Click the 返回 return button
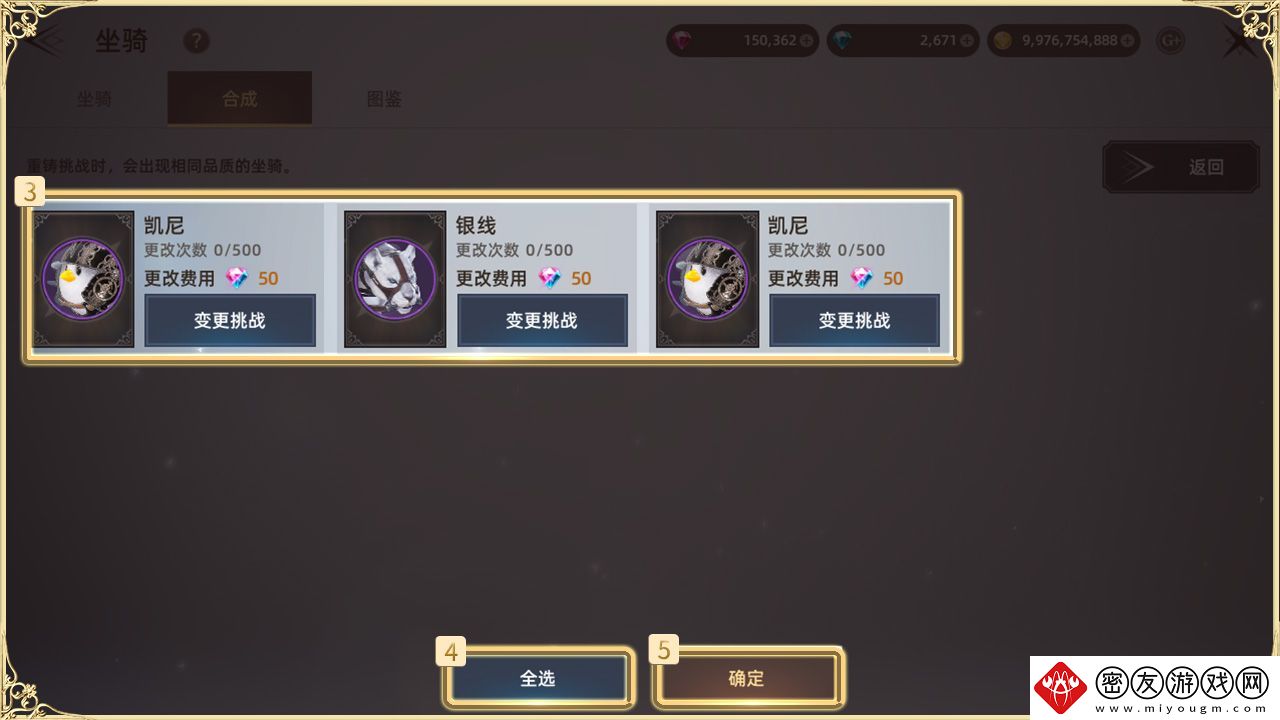1280x720 pixels. pos(1181,167)
